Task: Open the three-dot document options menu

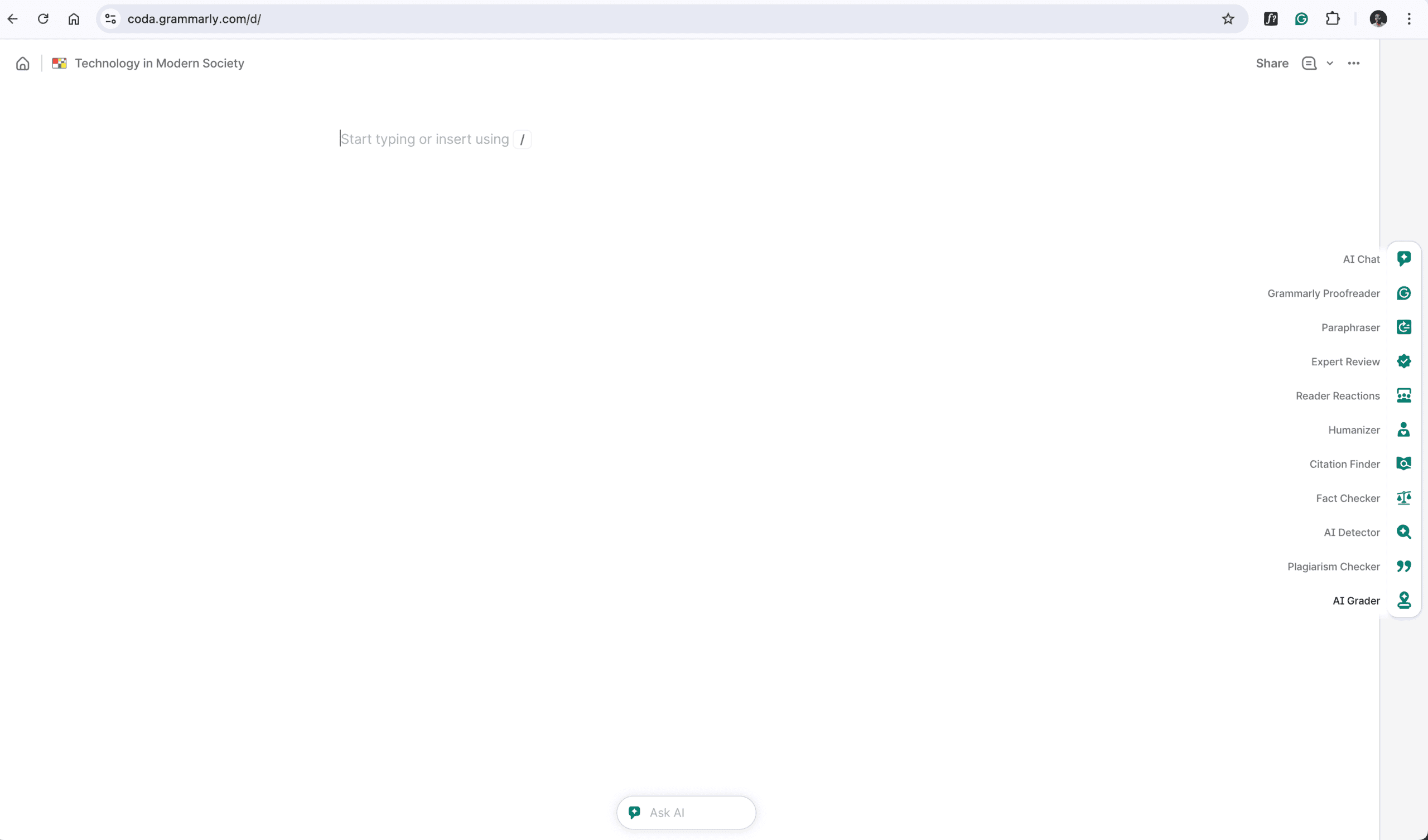Action: [1354, 64]
